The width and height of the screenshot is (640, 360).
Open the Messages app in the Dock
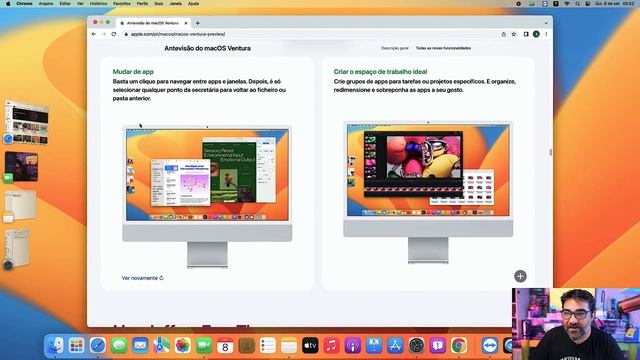119,346
